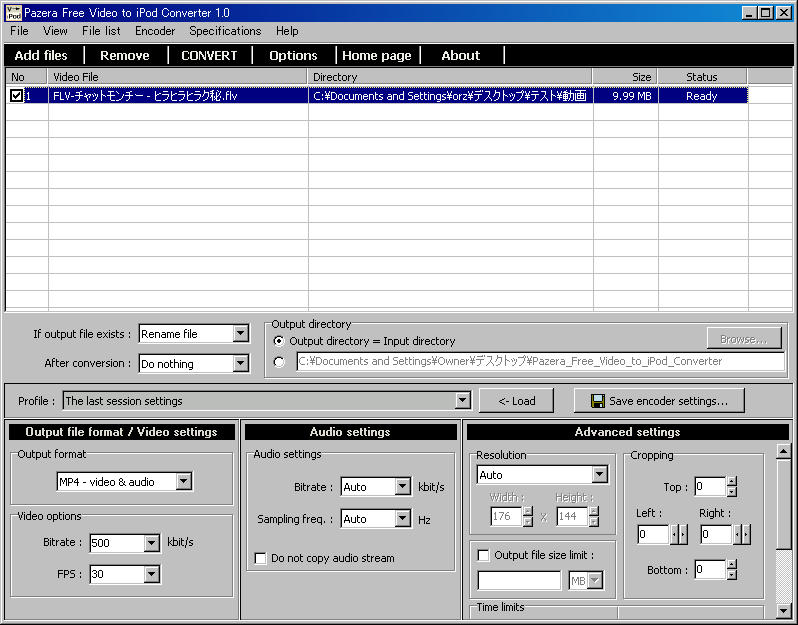Click the Bottom cropping value spinner
Viewport: 798px width, 625px height.
point(731,570)
